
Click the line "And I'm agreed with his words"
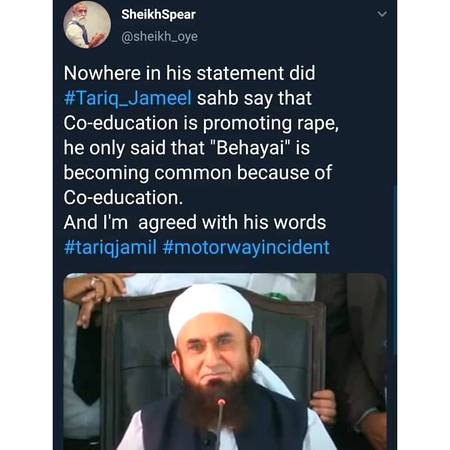tap(195, 222)
